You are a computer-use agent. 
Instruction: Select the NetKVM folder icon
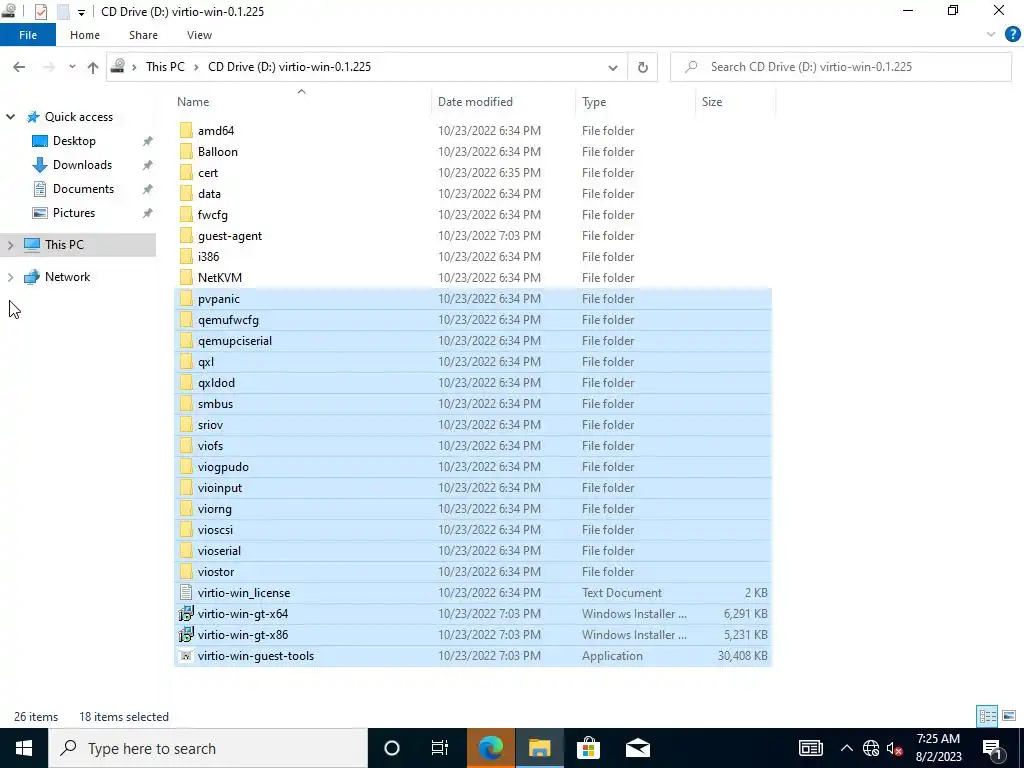(186, 278)
